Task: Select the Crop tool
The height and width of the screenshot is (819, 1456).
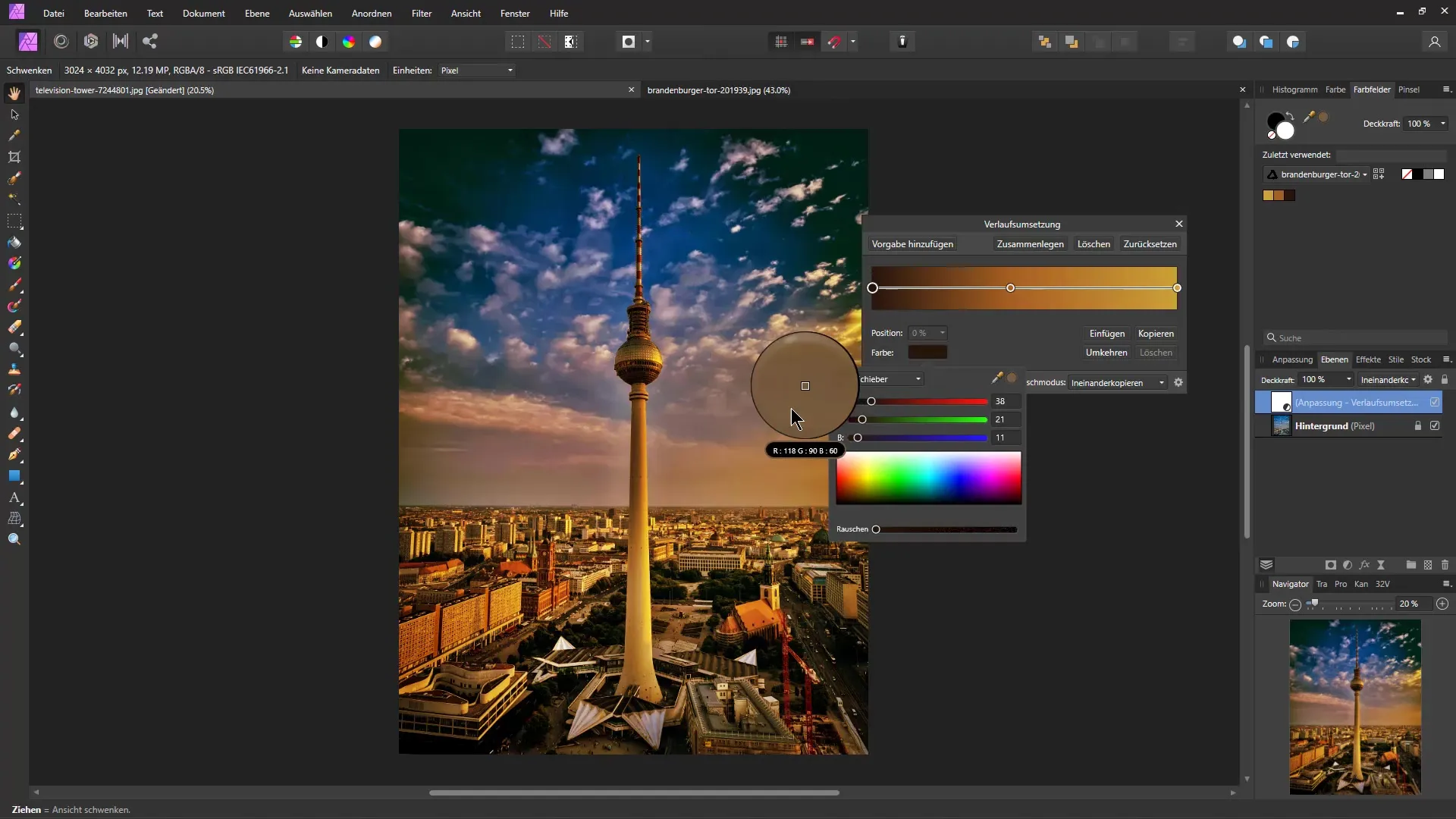Action: (x=14, y=157)
